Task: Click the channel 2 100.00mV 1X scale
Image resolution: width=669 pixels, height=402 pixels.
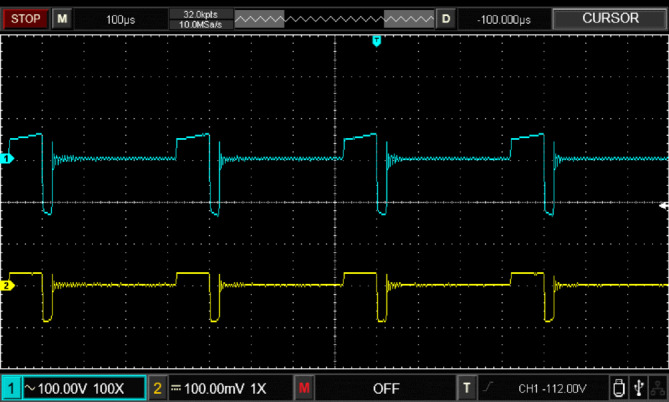Action: click(225, 389)
